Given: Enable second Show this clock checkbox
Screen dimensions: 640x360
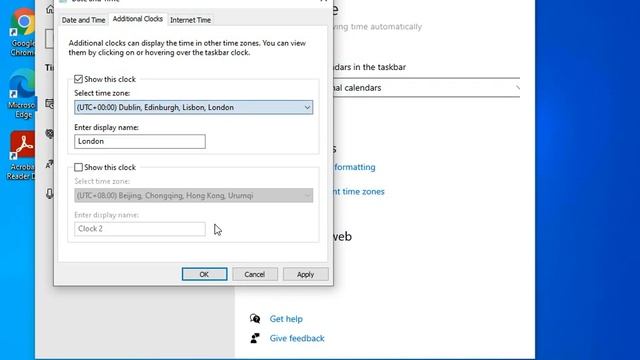Looking at the screenshot, I should 78,167.
